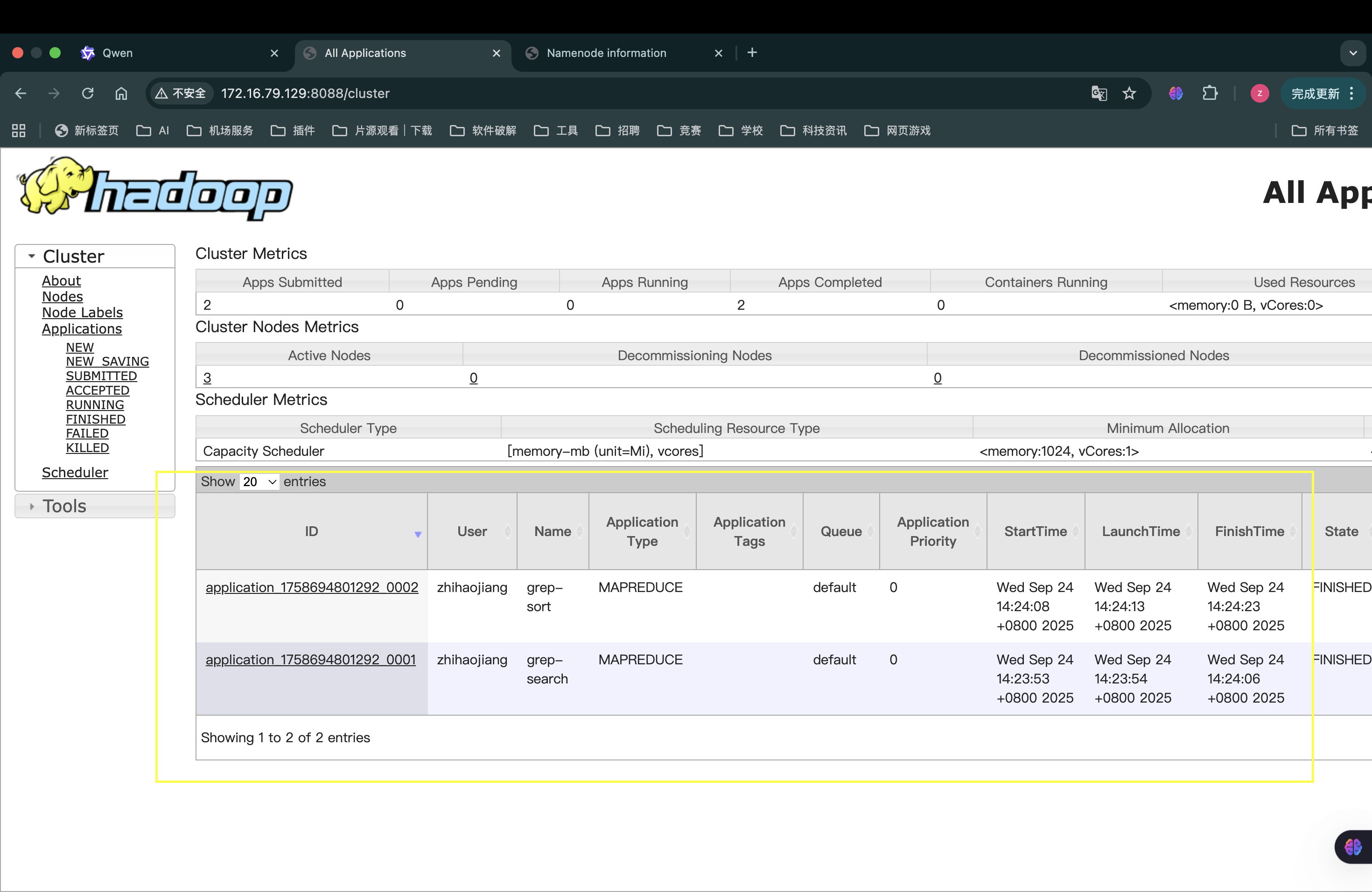Sort the table by User column
The height and width of the screenshot is (892, 1372).
473,531
